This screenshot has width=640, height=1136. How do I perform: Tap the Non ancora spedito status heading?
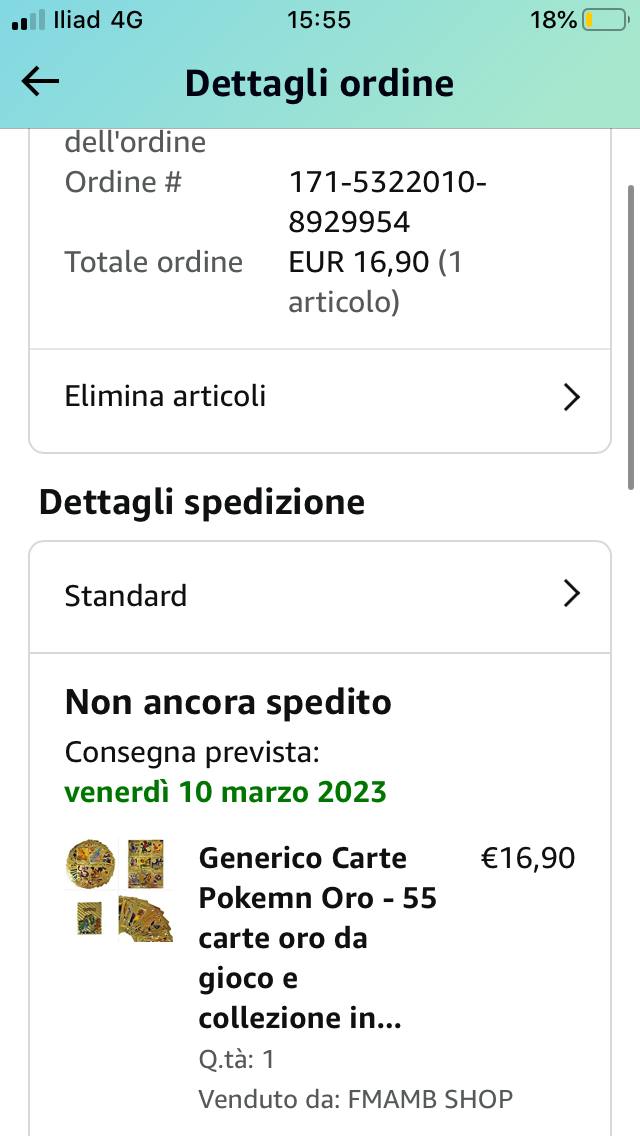[228, 703]
